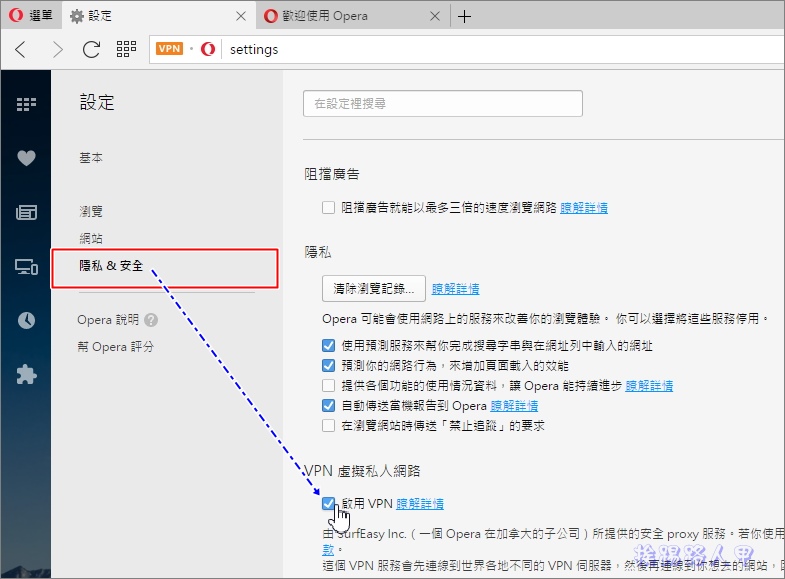Open 幫 Opera 評分 link
The width and height of the screenshot is (785, 579).
pyautogui.click(x=116, y=347)
